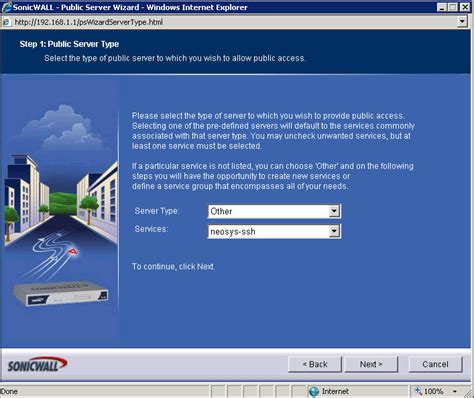Screen dimensions: 474x398
Task: Open the Services dropdown showing neosys-ssh
Action: (x=274, y=231)
